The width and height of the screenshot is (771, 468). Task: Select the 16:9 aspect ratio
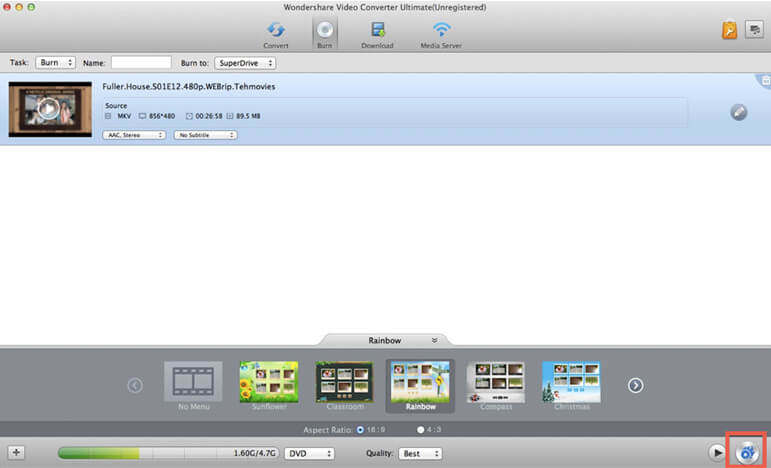pyautogui.click(x=360, y=430)
